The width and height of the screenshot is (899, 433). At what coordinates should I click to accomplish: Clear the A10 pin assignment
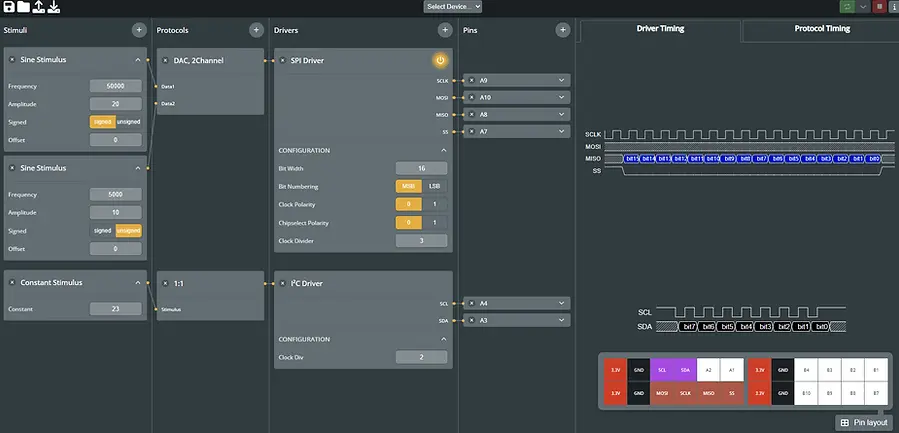[x=472, y=97]
